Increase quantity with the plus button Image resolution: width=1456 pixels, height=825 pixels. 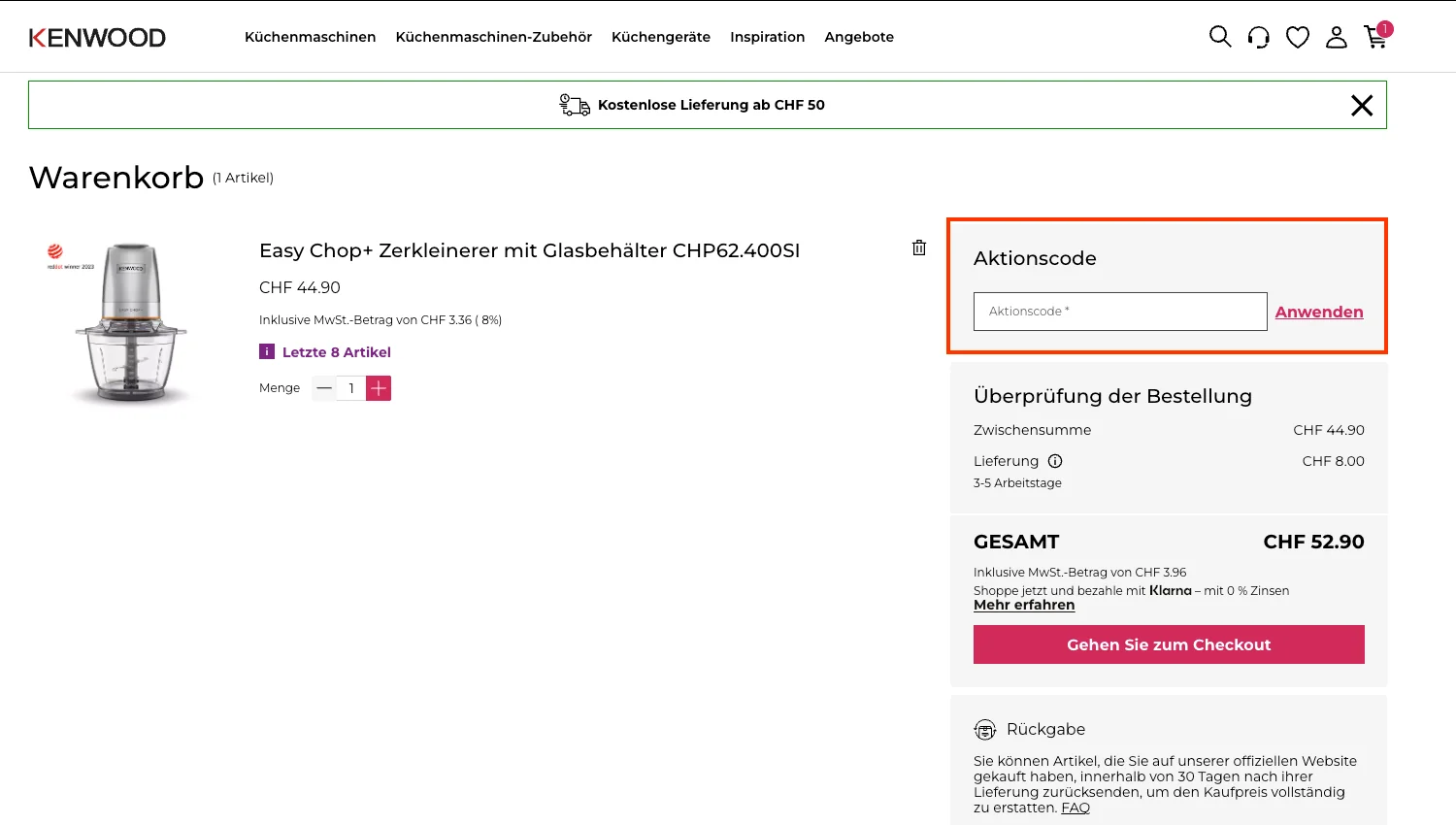pyautogui.click(x=378, y=387)
